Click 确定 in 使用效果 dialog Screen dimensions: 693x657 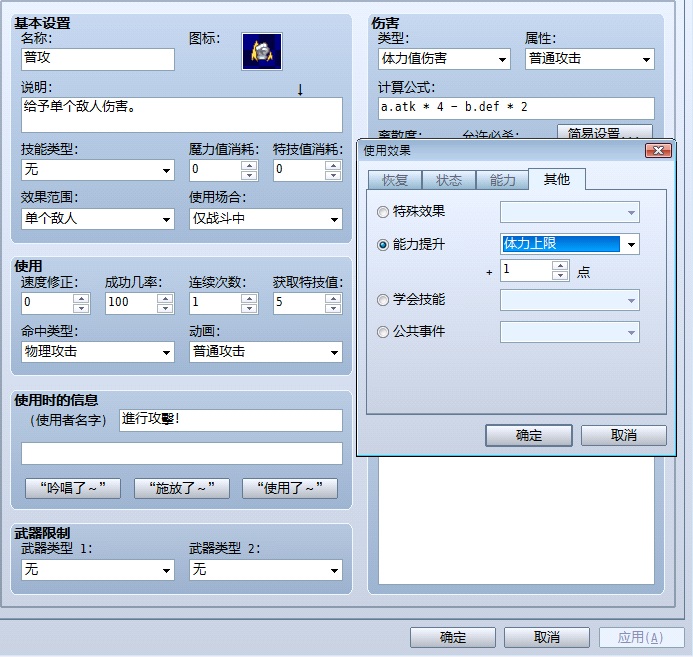pos(529,436)
